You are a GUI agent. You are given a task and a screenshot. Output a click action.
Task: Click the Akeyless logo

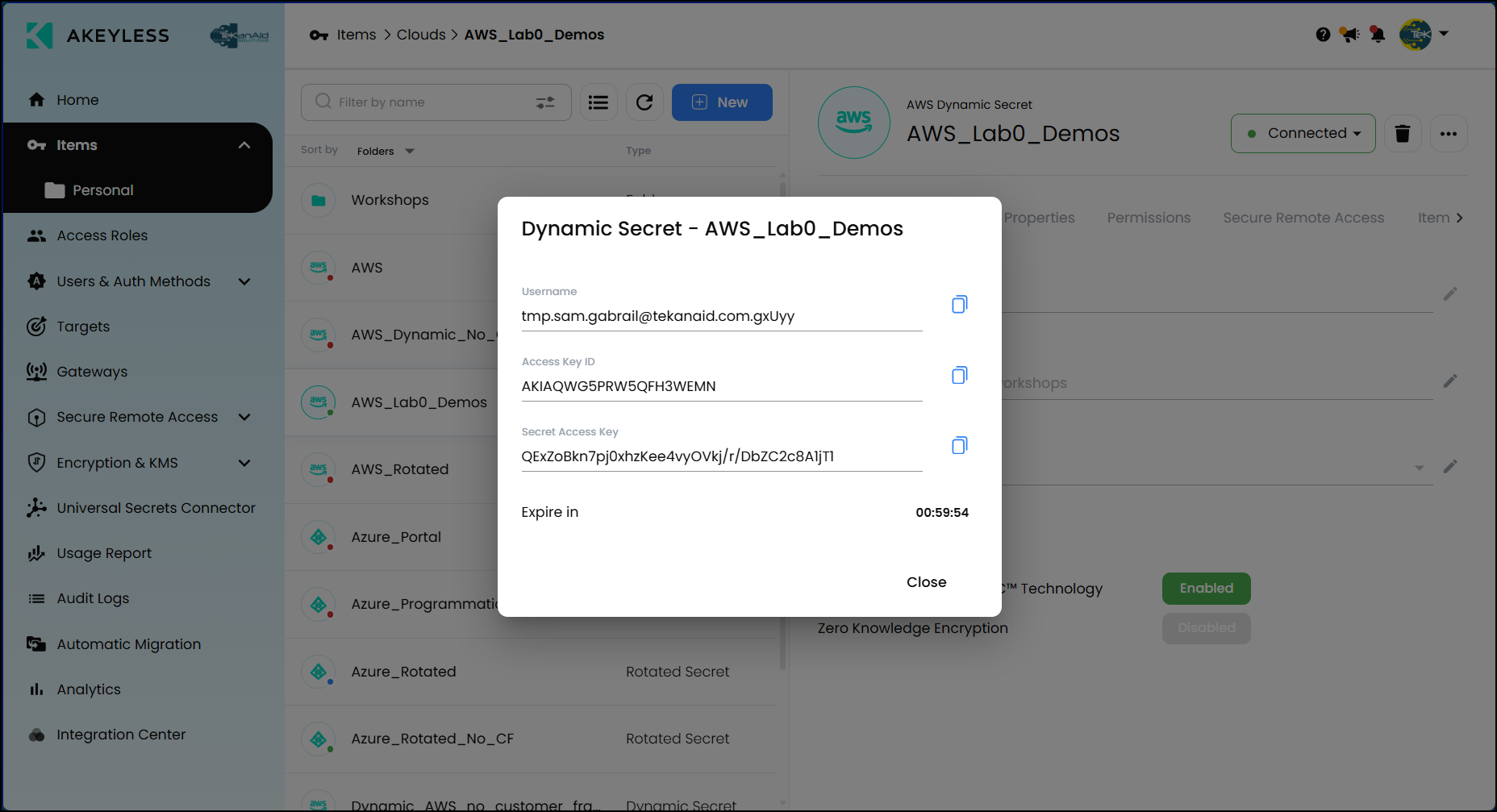coord(98,35)
